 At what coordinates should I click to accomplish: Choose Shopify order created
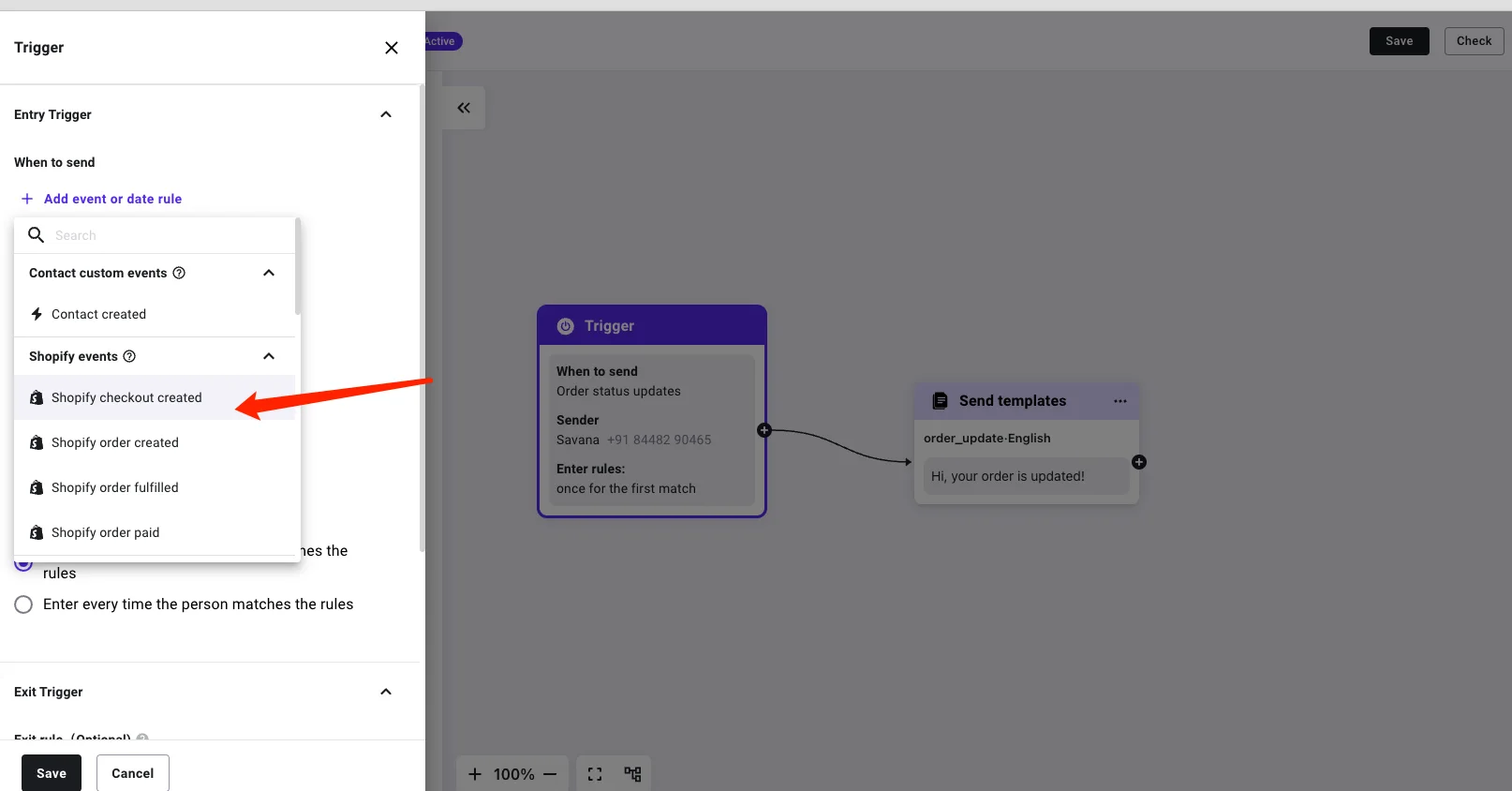[x=155, y=442]
